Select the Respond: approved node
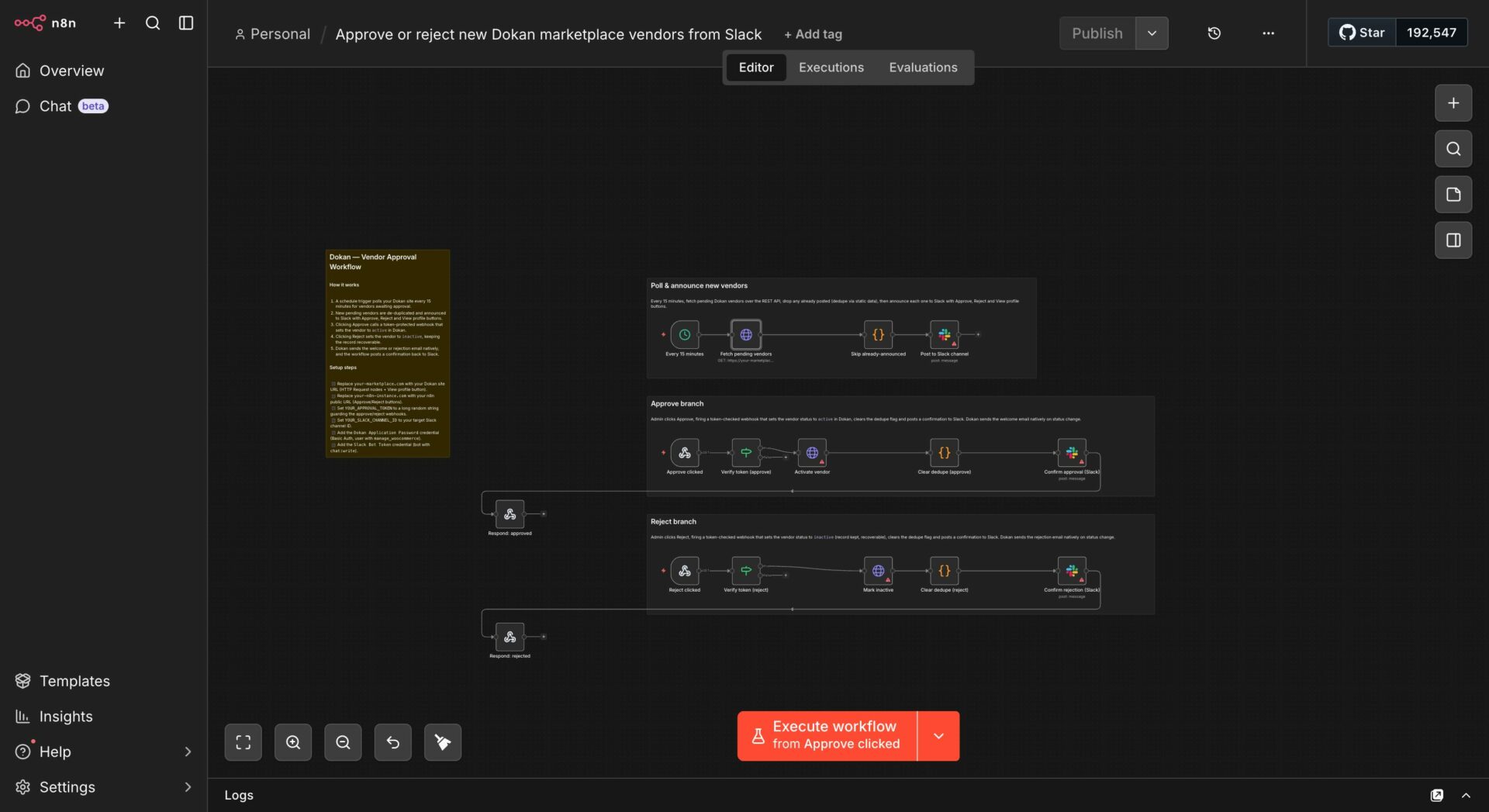Image resolution: width=1489 pixels, height=812 pixels. click(x=510, y=514)
